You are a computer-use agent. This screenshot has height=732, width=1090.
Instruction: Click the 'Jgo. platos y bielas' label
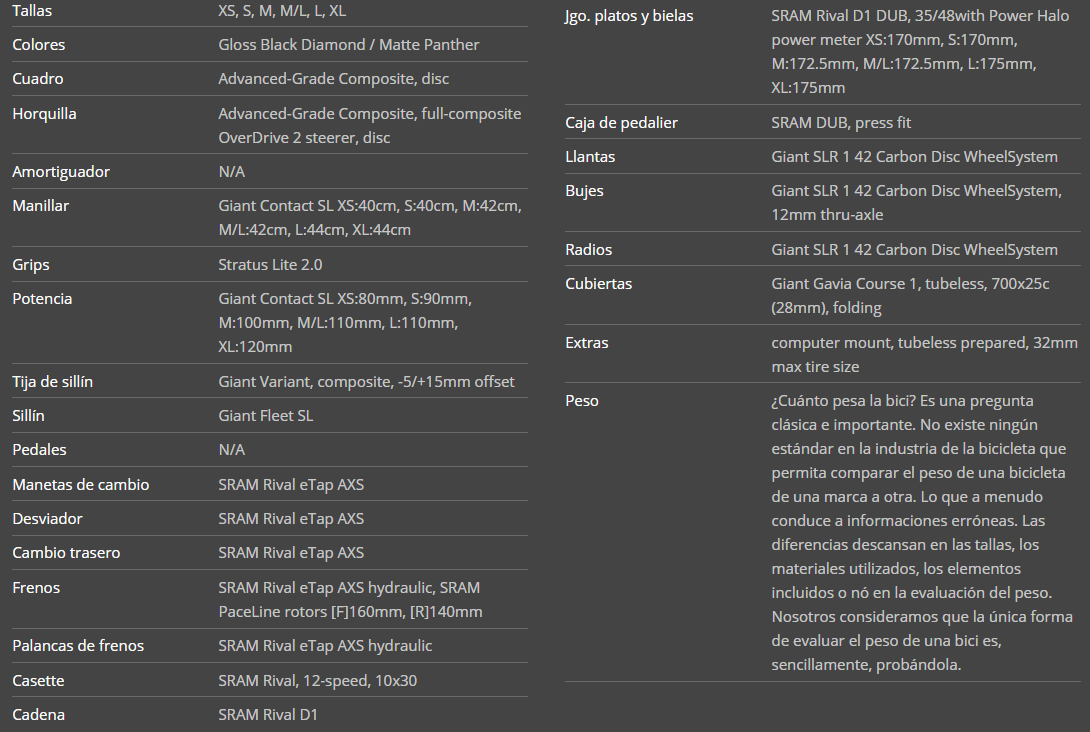[x=629, y=16]
